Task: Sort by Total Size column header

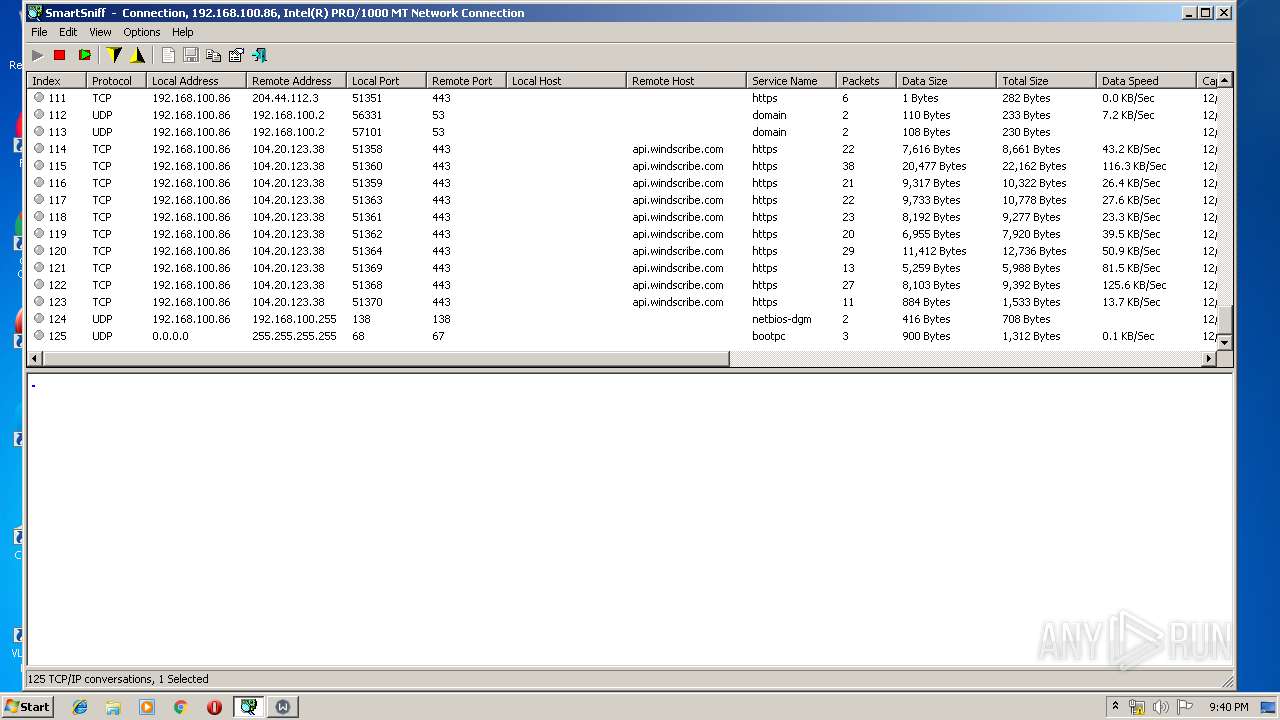Action: pos(1046,81)
